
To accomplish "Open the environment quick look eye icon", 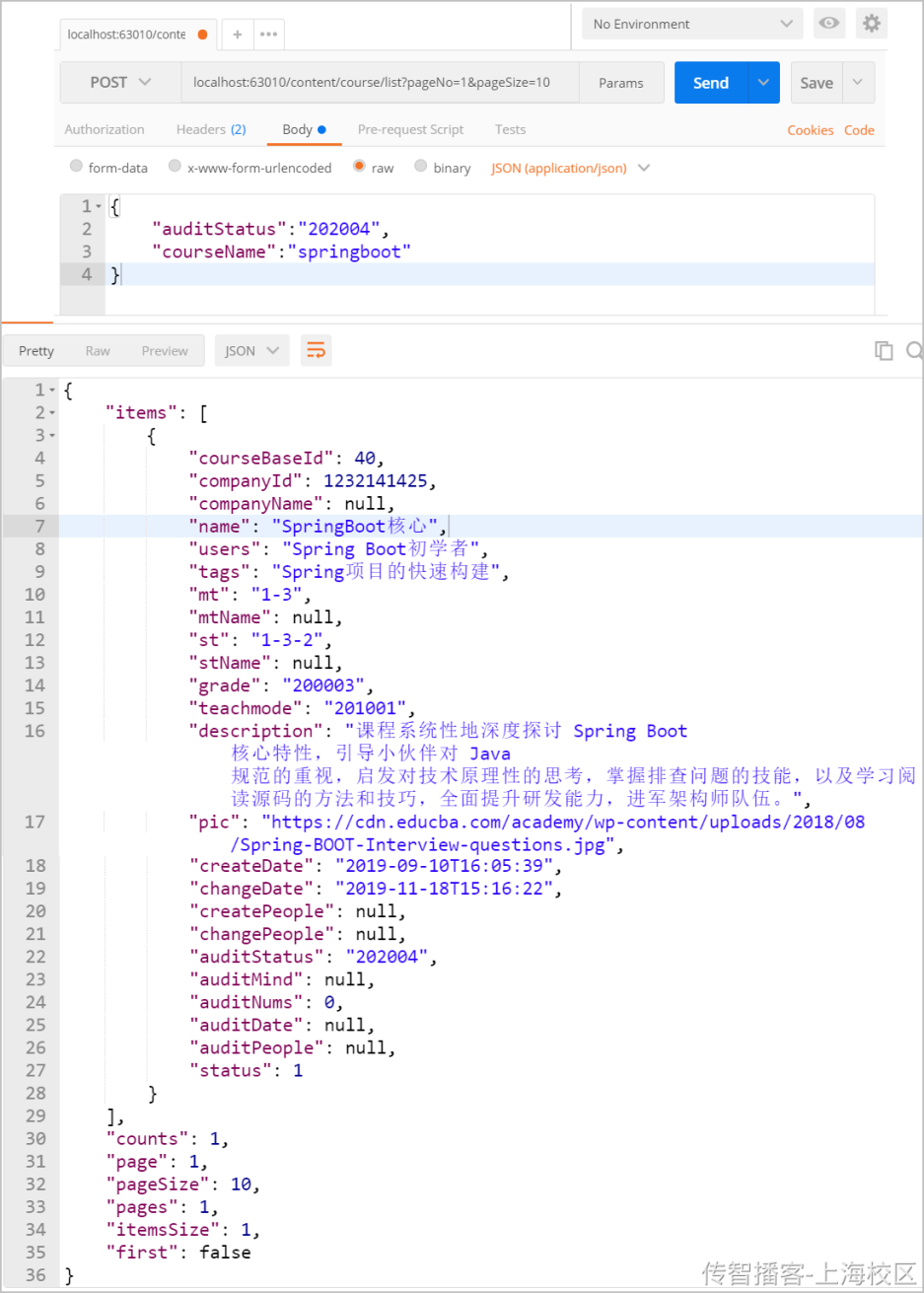I will pos(829,23).
